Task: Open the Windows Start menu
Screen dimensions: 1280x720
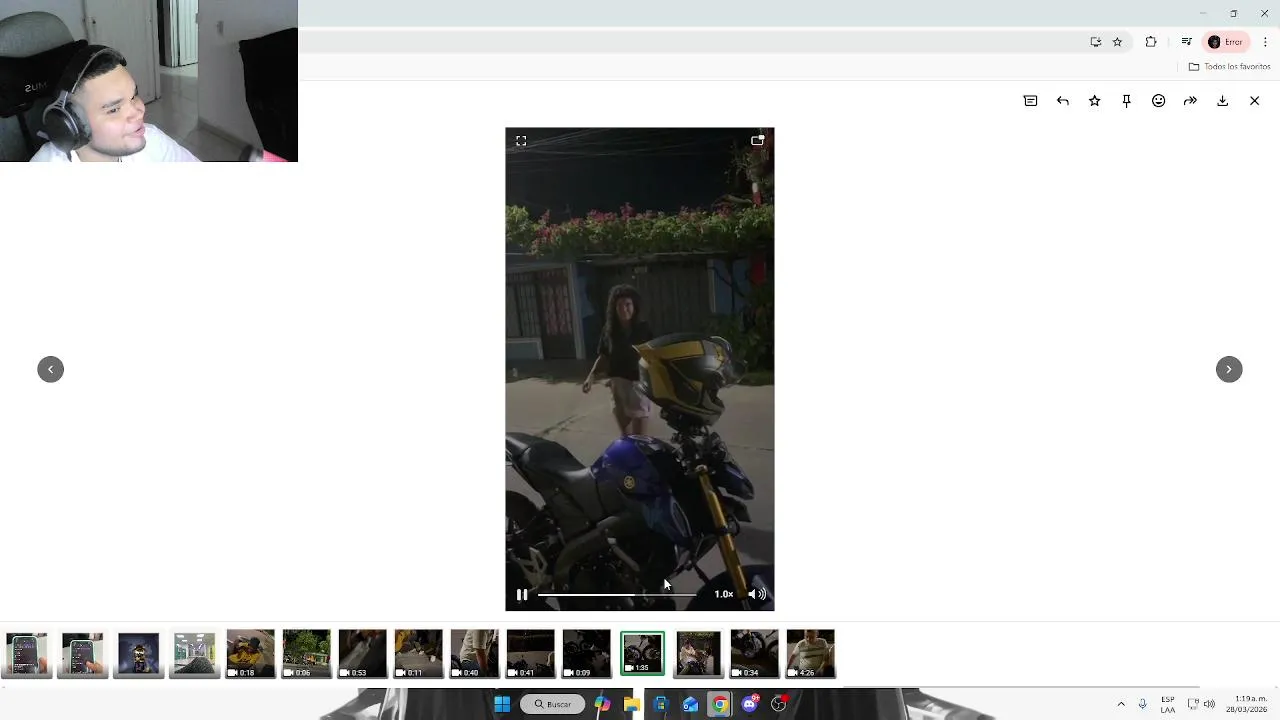Action: 502,704
